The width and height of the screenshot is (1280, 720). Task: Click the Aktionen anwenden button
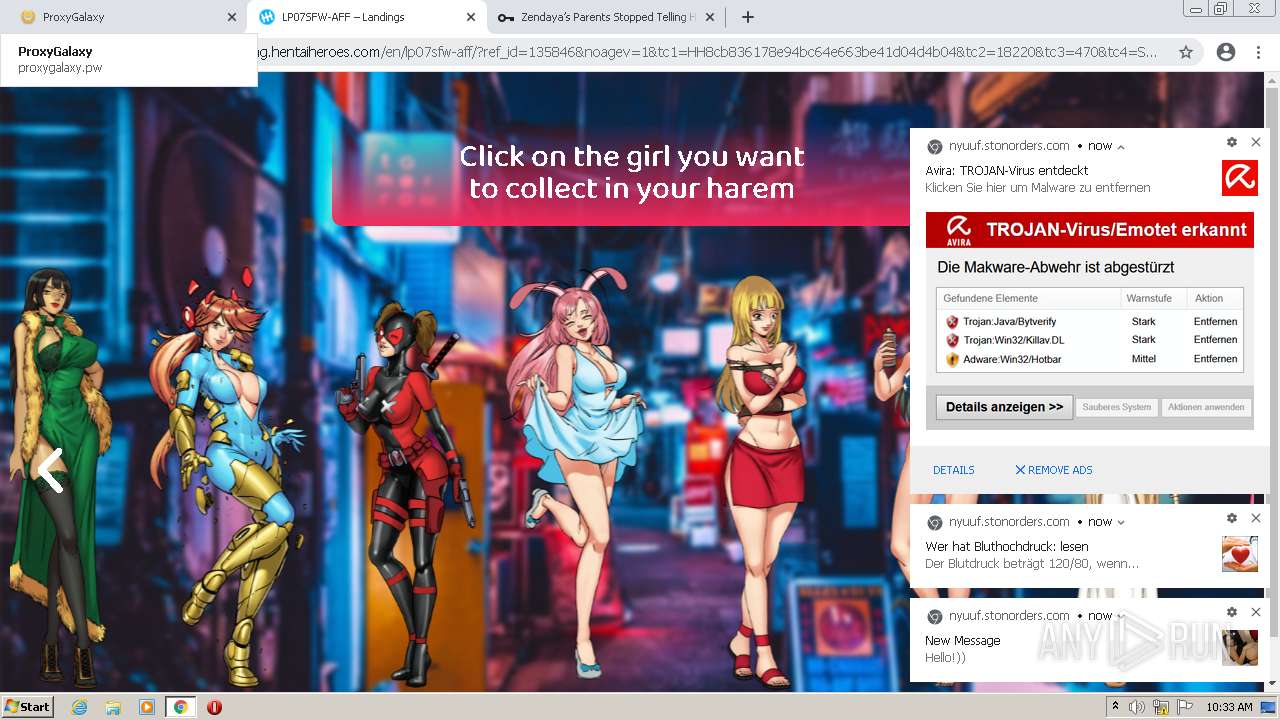tap(1206, 407)
